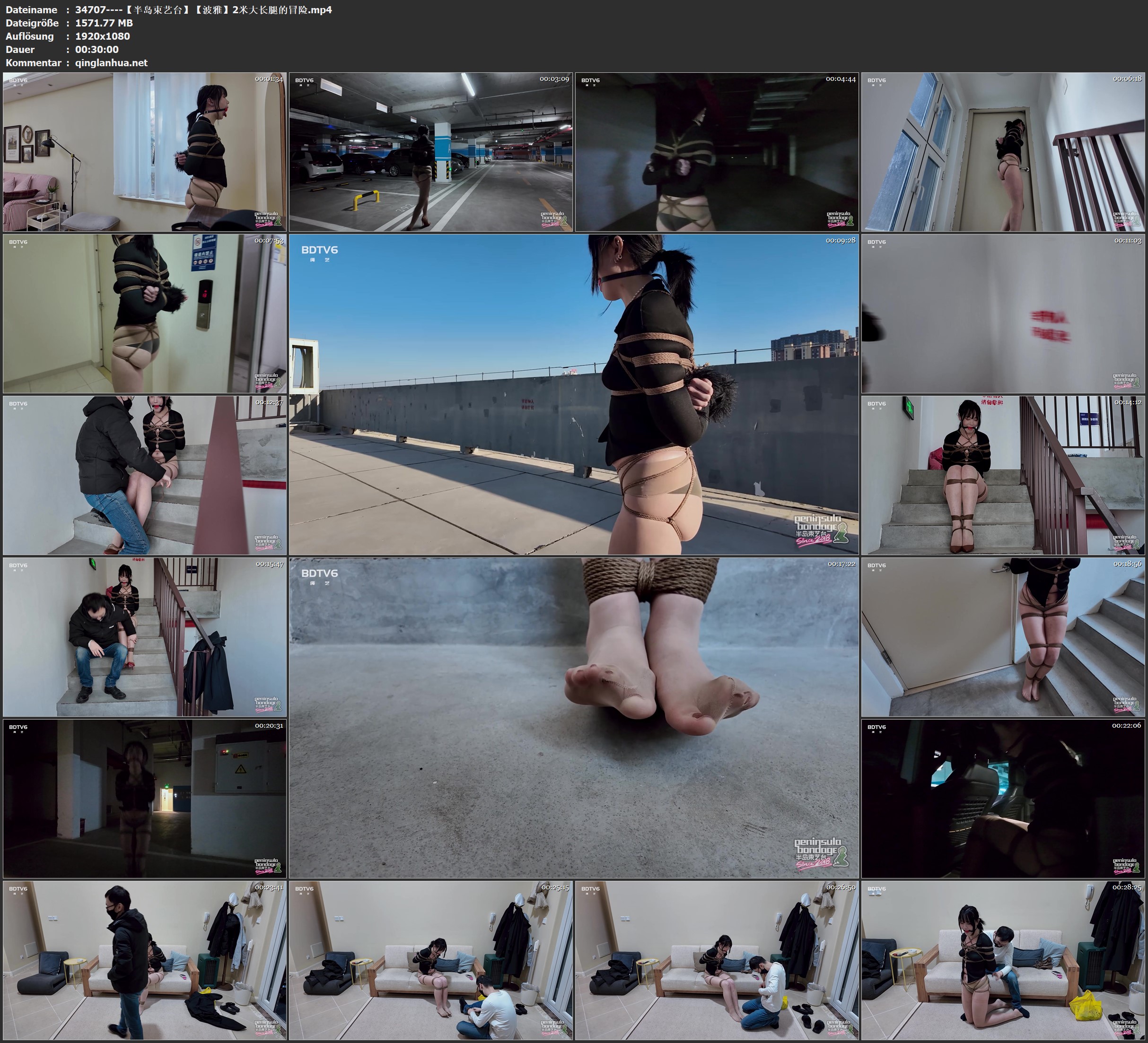Click the thumbnail timestamped 00:25:15
1148x1043 pixels.
[430, 960]
